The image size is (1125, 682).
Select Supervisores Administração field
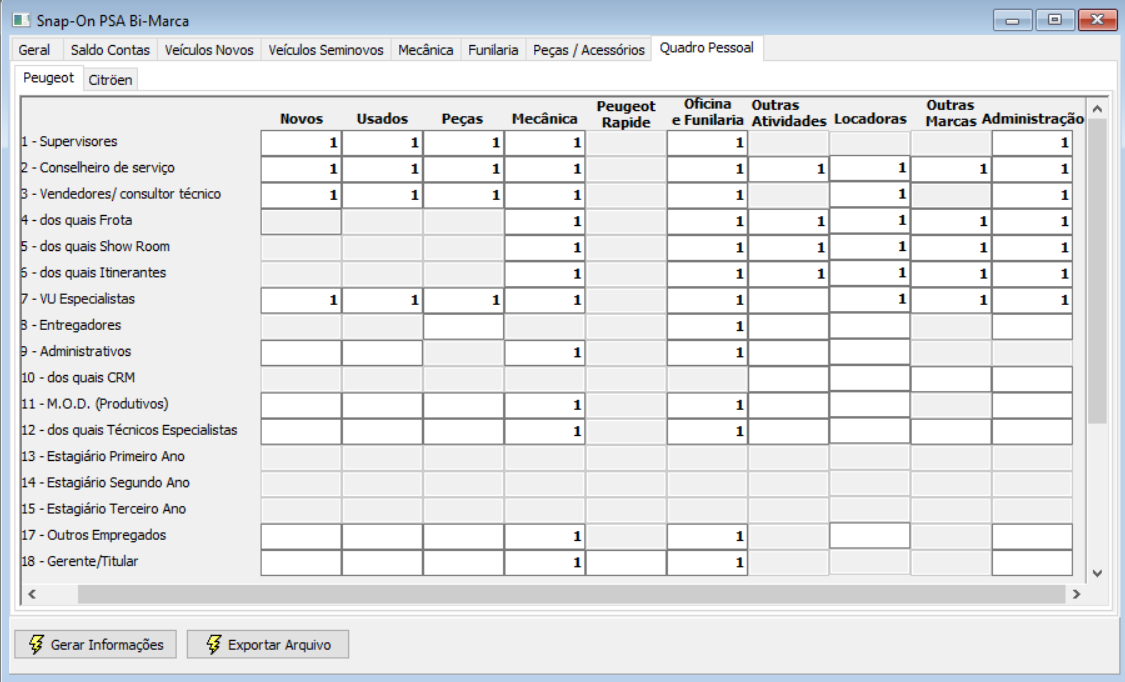1032,143
